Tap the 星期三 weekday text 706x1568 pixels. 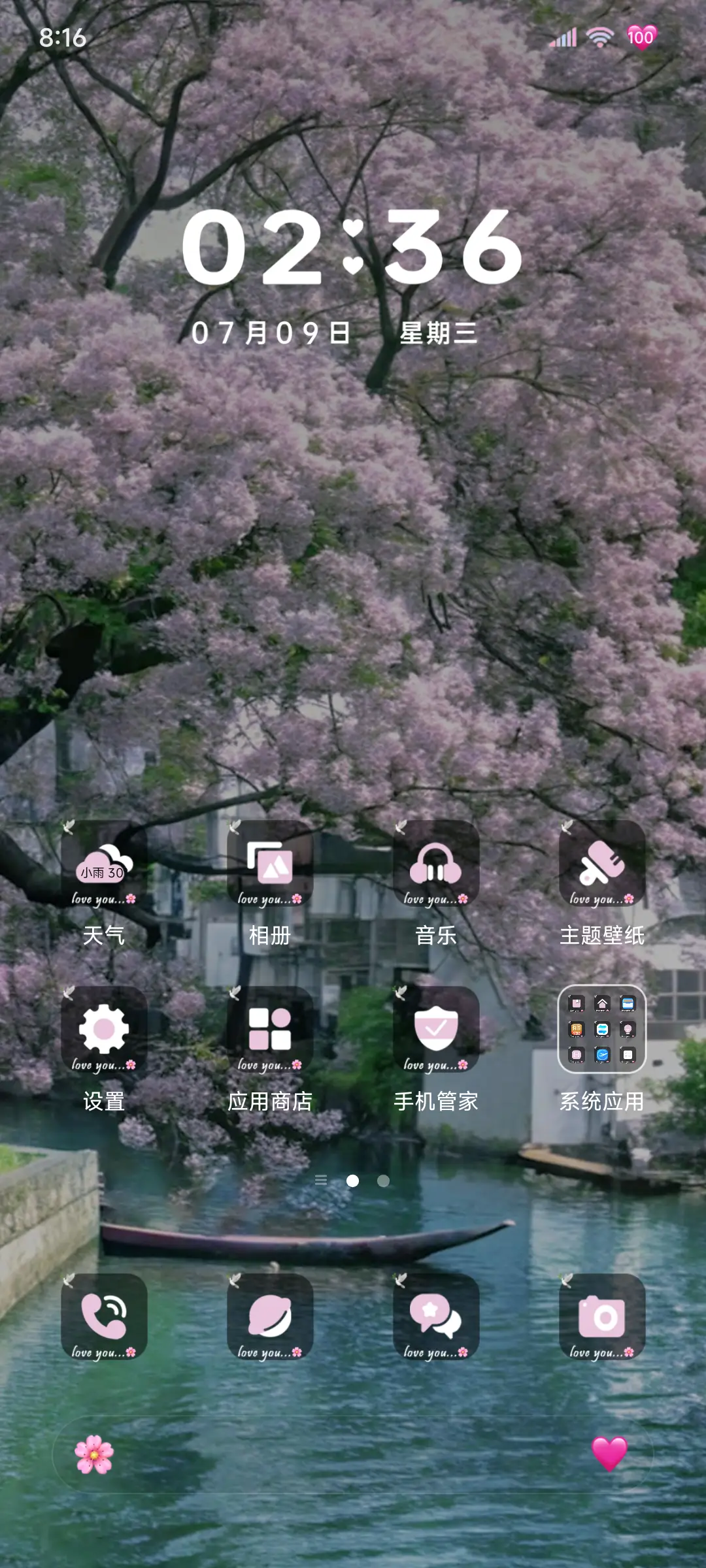[x=439, y=333]
